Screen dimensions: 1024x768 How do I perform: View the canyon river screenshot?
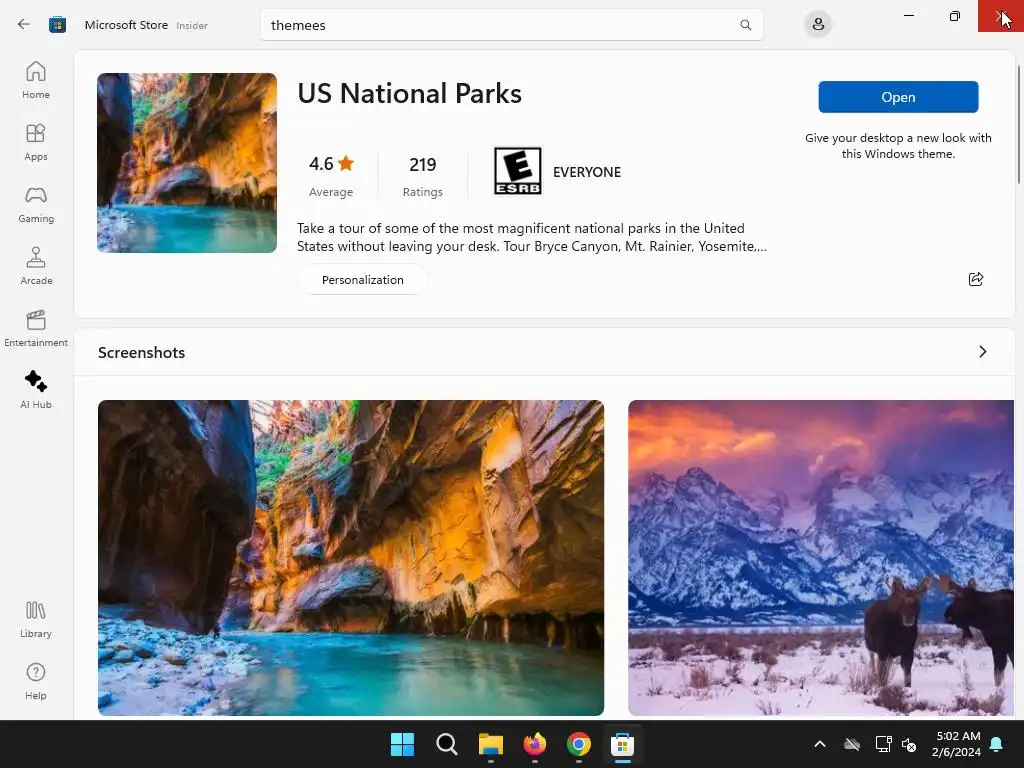tap(351, 558)
